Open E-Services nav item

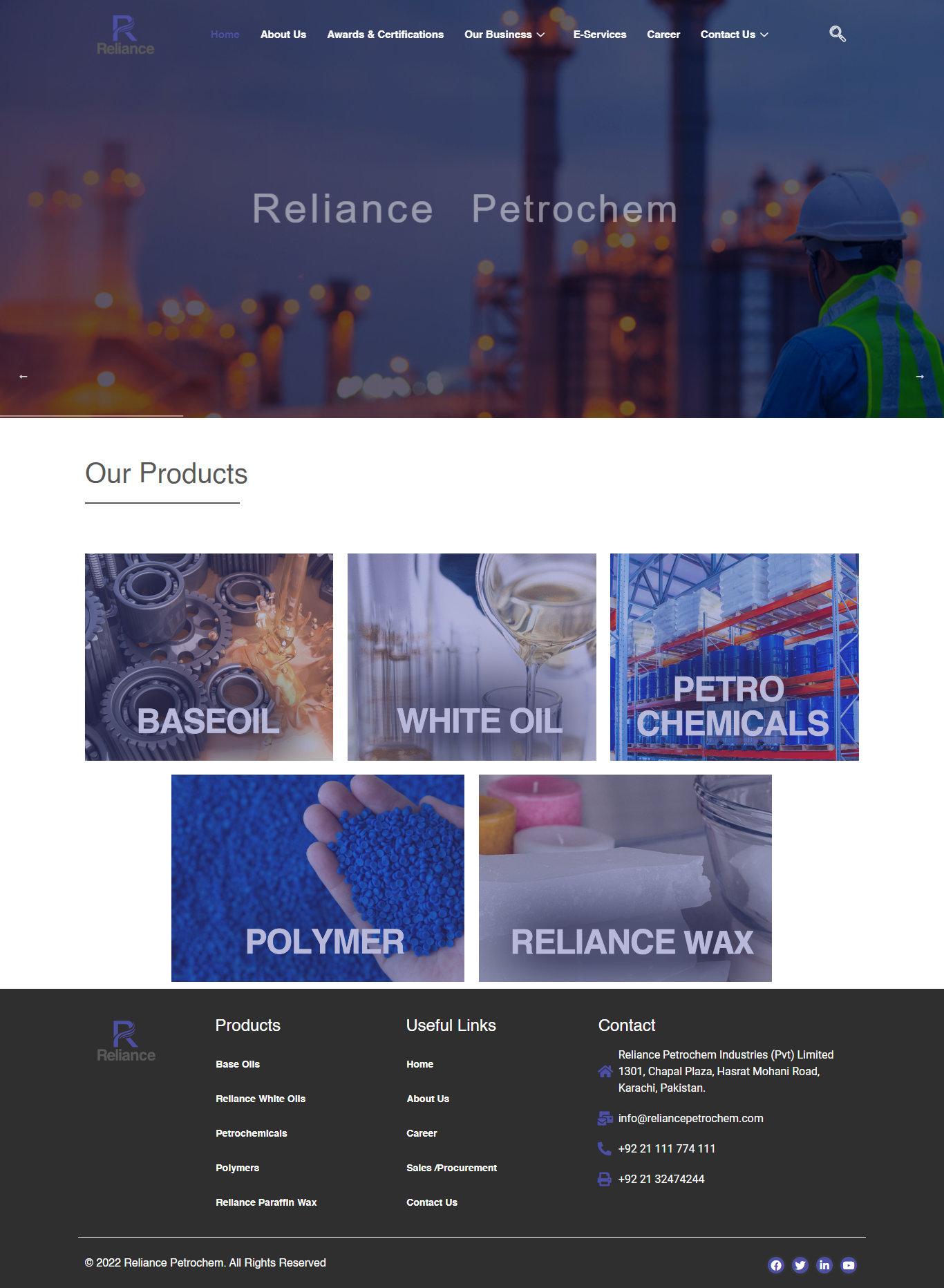point(600,35)
